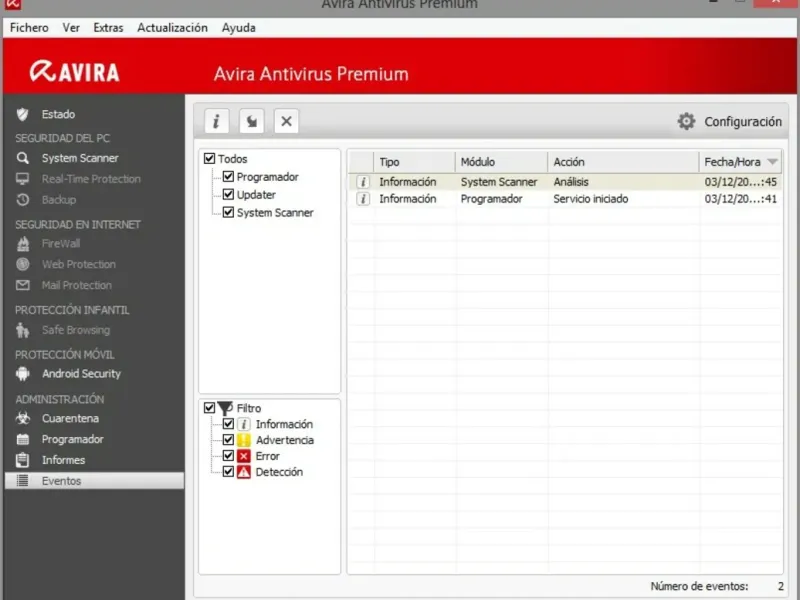Click the Avira logo in red banner
Viewport: 800px width, 600px height.
tap(74, 71)
